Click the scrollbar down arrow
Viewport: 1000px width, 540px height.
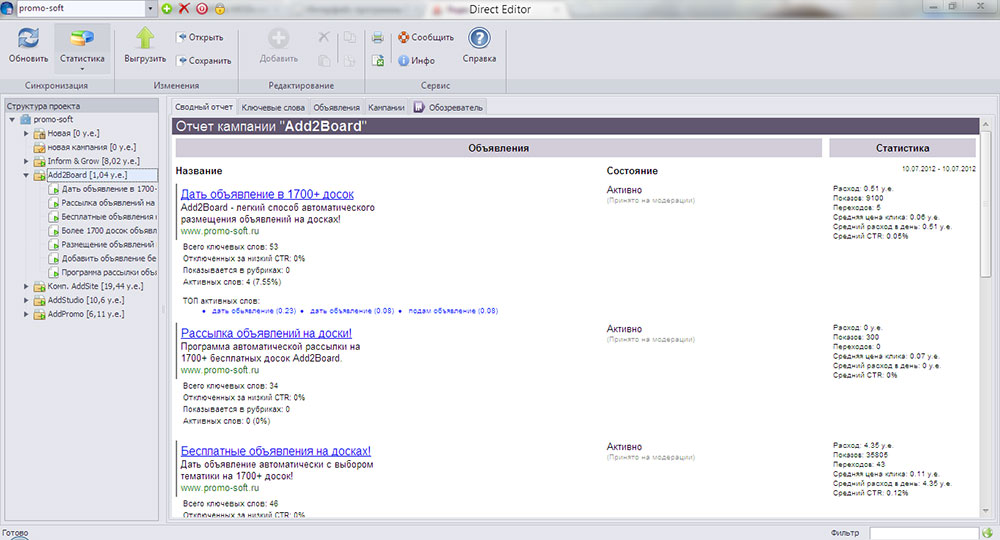[985, 511]
